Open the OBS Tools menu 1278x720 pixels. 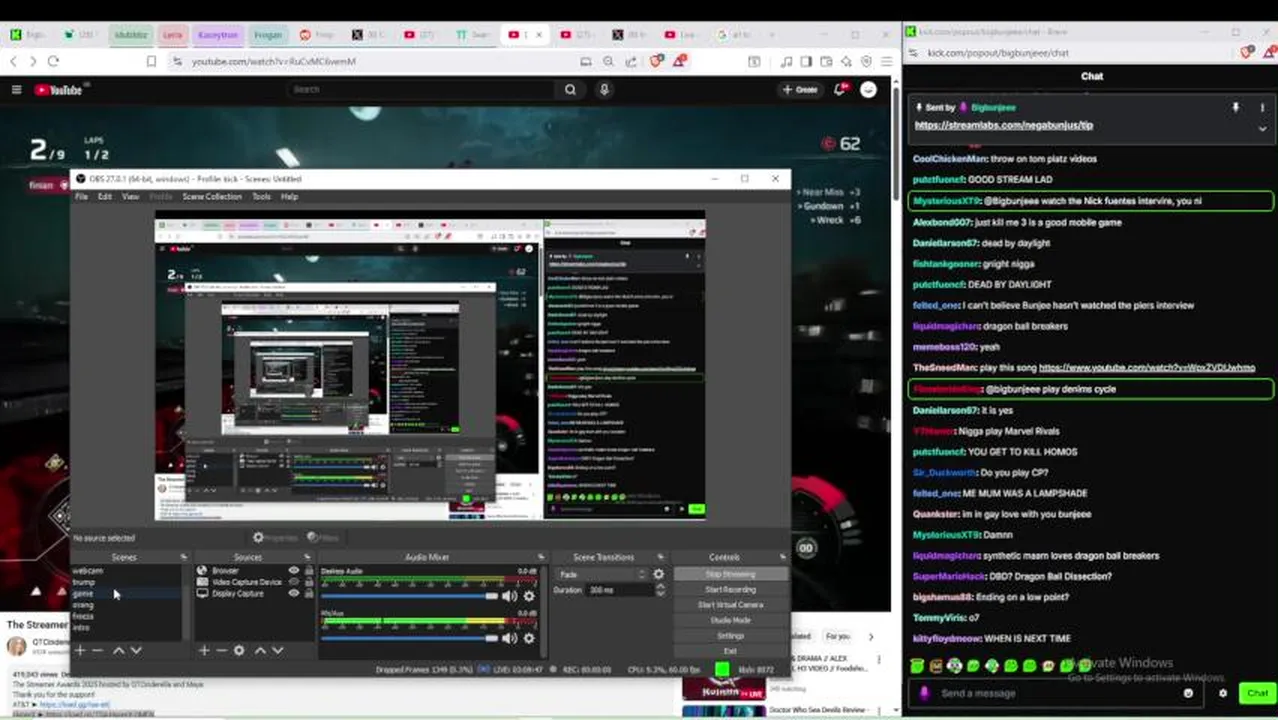pyautogui.click(x=261, y=197)
